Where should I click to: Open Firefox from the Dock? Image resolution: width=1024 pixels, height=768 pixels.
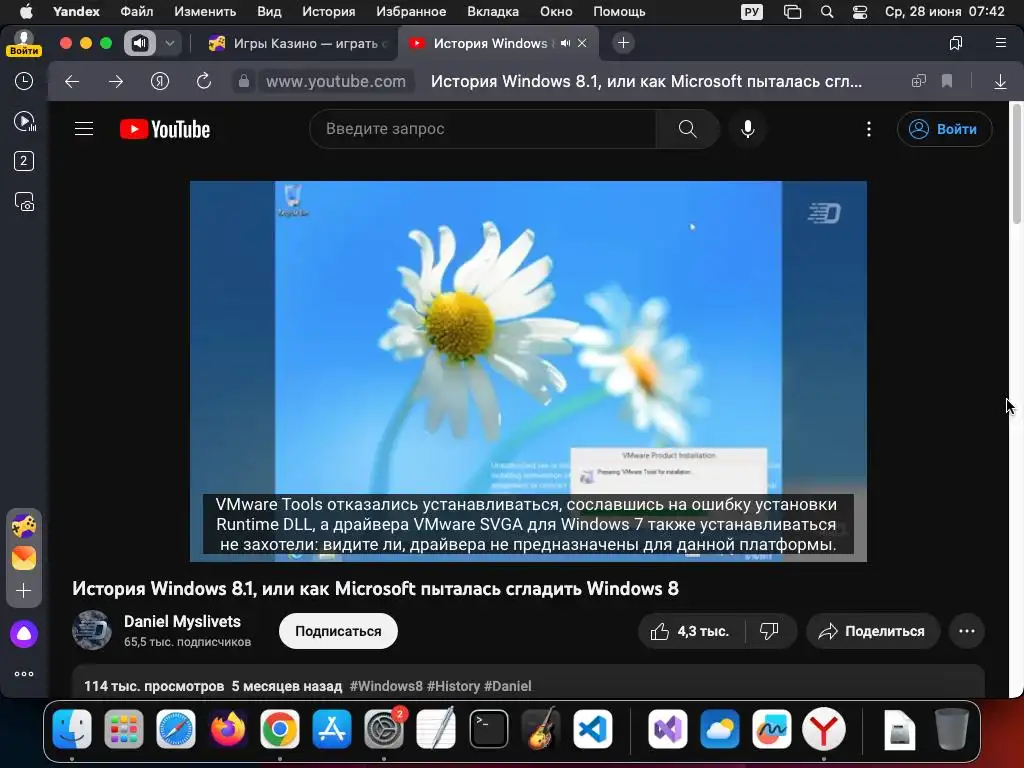click(228, 729)
